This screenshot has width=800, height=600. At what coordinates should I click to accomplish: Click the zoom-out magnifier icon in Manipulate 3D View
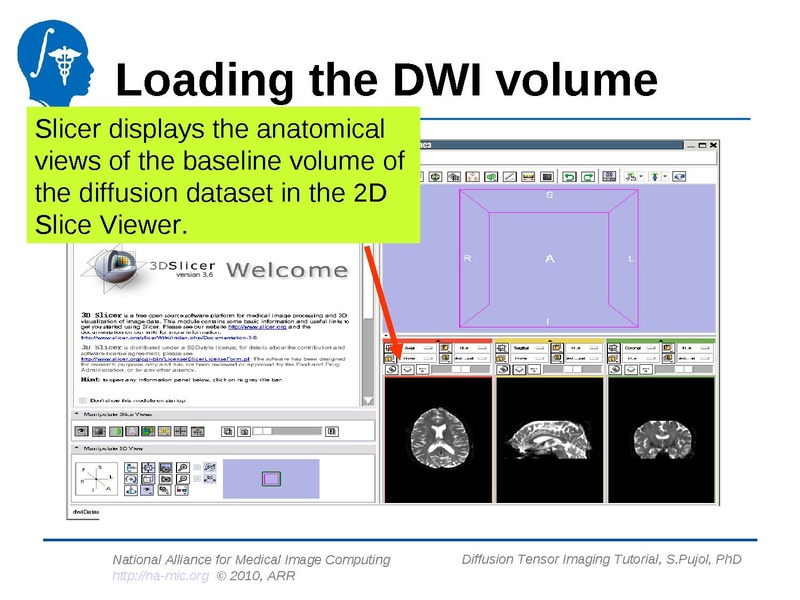[183, 480]
